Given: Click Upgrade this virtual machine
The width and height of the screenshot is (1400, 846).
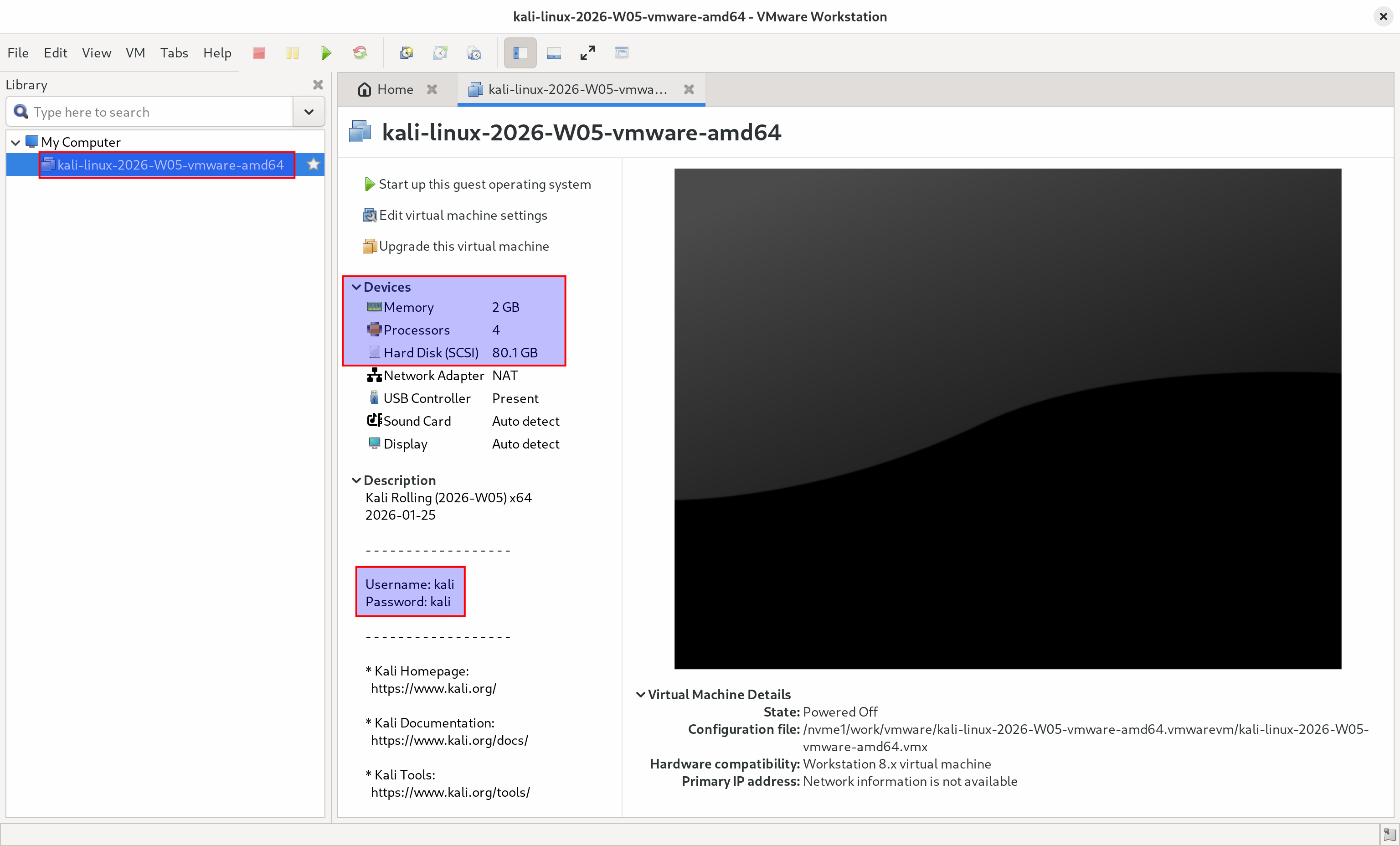Looking at the screenshot, I should click(x=456, y=246).
